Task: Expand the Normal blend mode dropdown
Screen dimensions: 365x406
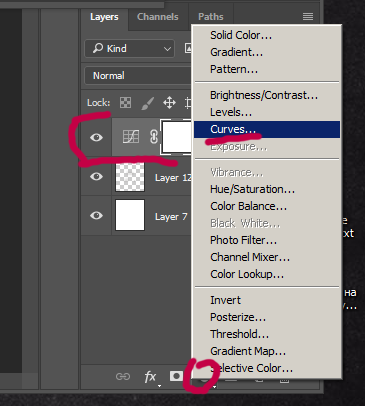Action: [x=138, y=76]
